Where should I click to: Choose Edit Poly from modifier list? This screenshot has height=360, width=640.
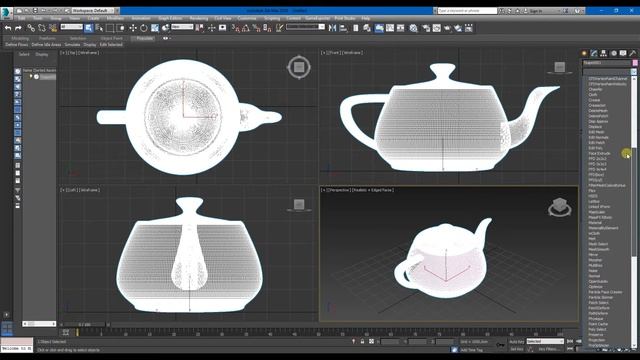coord(596,148)
